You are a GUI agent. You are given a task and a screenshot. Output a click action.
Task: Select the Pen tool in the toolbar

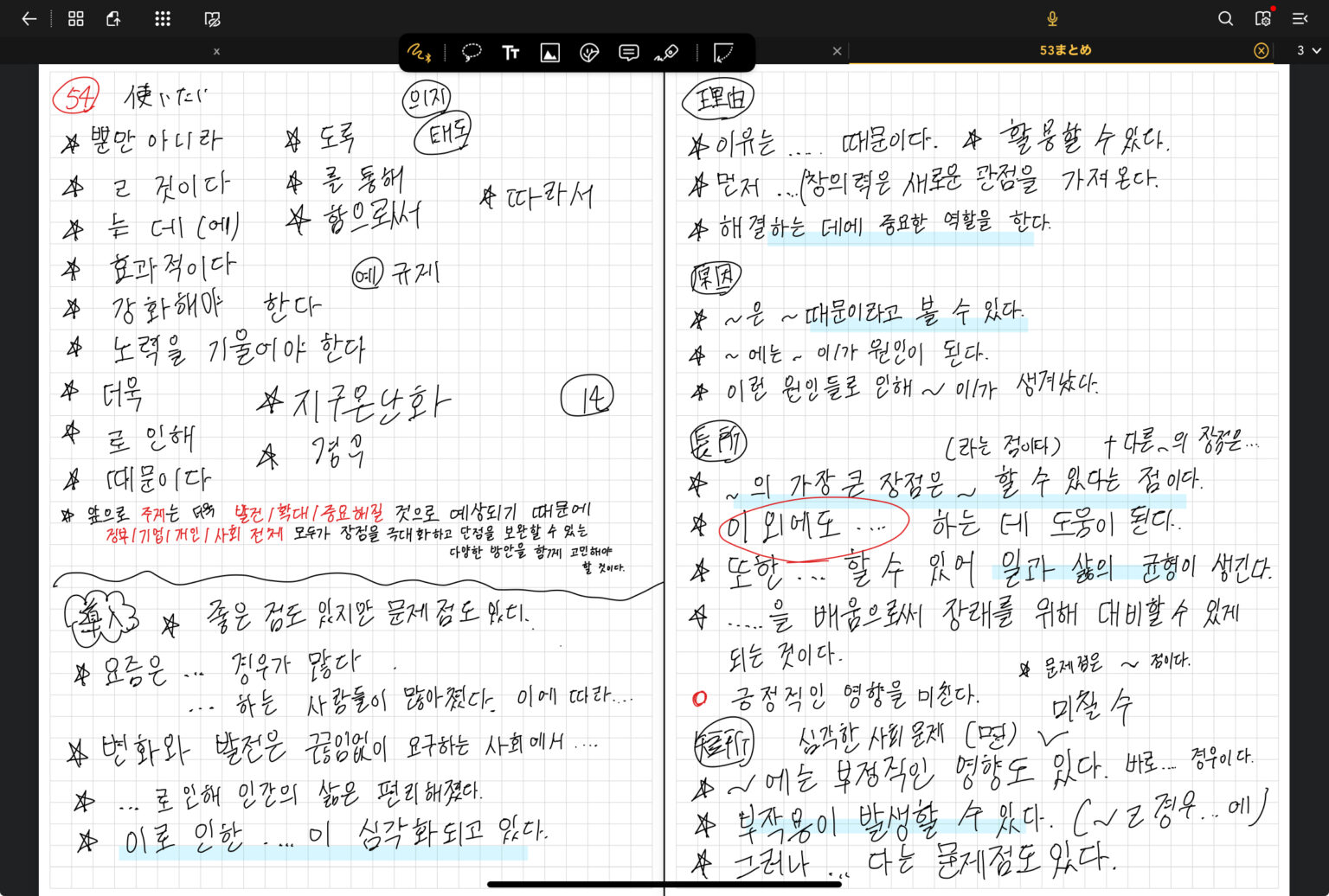point(418,52)
